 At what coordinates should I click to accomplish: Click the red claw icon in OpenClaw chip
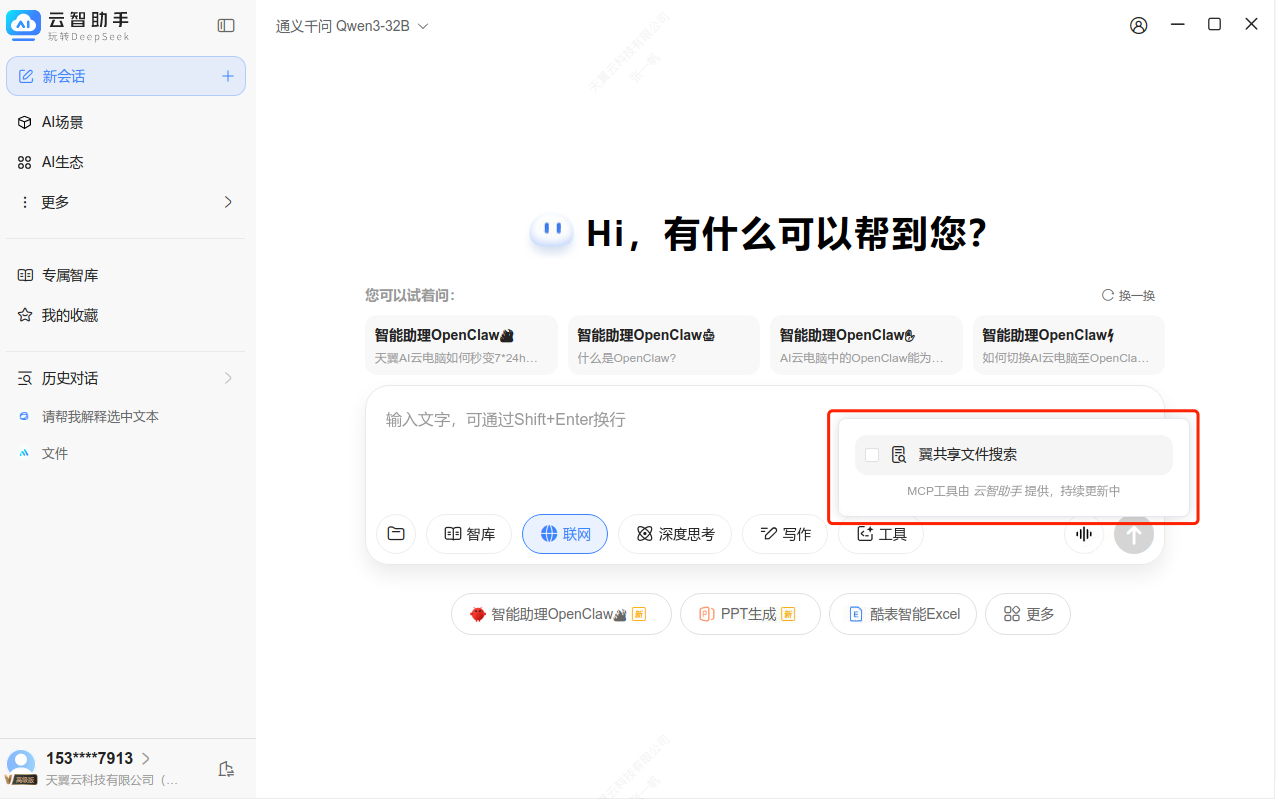[478, 614]
